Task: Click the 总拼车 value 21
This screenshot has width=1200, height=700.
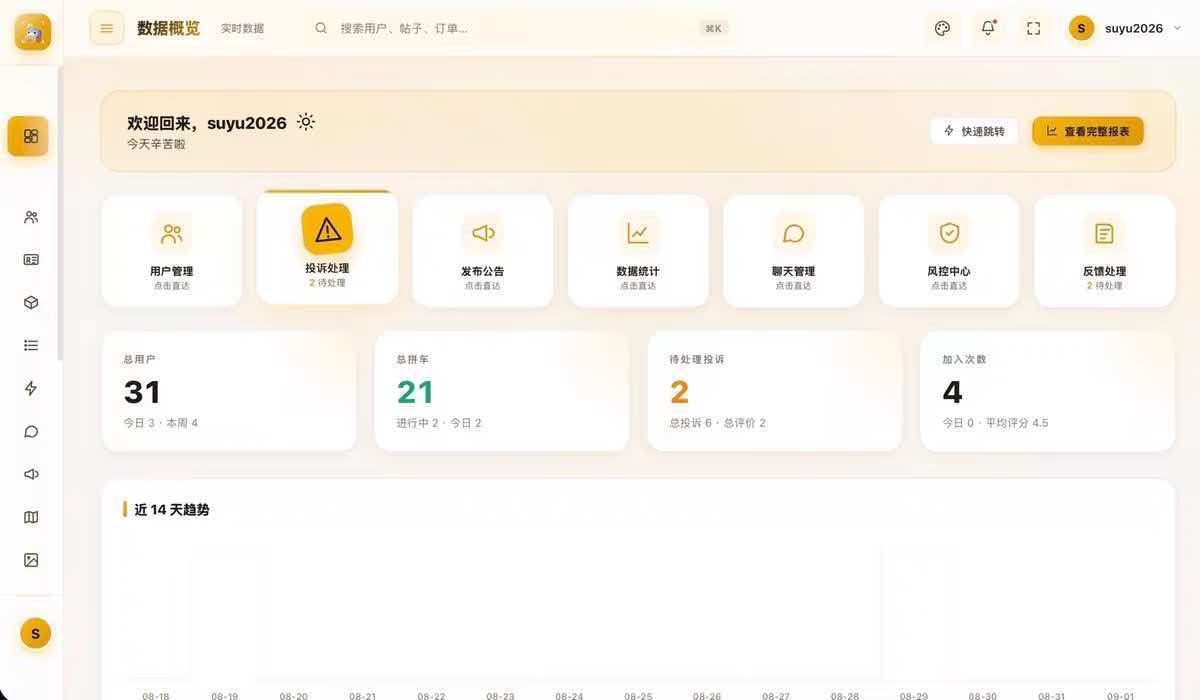Action: pyautogui.click(x=416, y=391)
